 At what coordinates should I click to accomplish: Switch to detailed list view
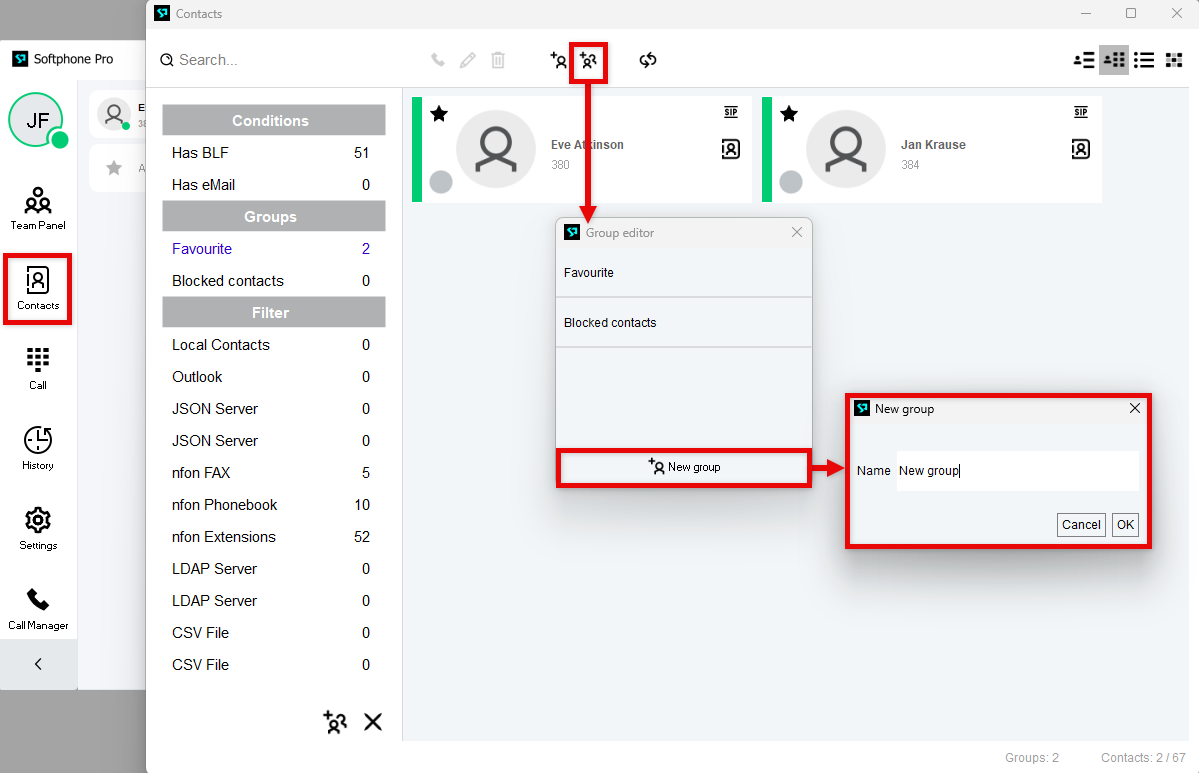click(1084, 60)
